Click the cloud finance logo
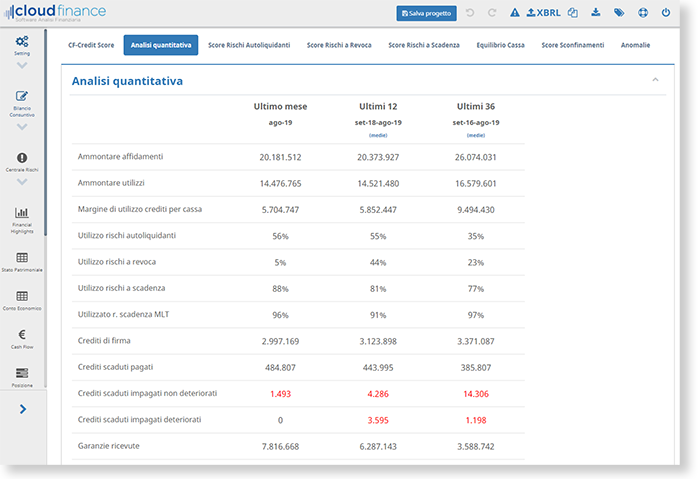The height and width of the screenshot is (479, 700). coord(55,12)
